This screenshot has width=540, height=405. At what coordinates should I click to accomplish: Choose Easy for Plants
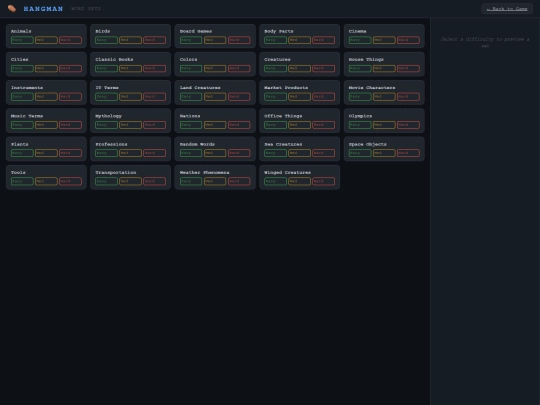[22, 153]
